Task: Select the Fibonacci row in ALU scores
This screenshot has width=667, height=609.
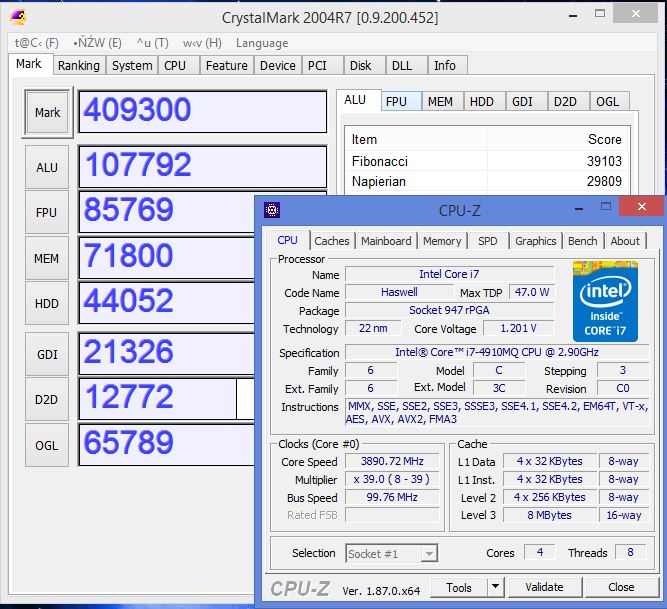Action: click(x=487, y=161)
